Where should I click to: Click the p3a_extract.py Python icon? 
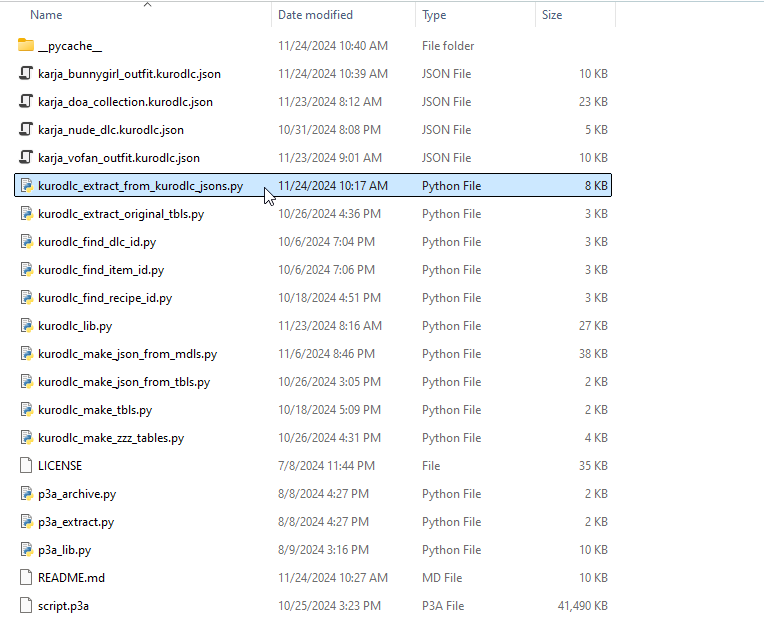click(26, 522)
